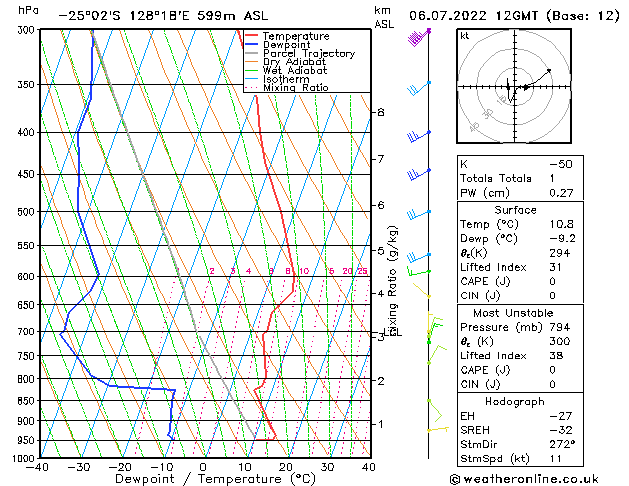Select the Mixing Ratio legend label
This screenshot has width=629, height=486.
click(296, 87)
